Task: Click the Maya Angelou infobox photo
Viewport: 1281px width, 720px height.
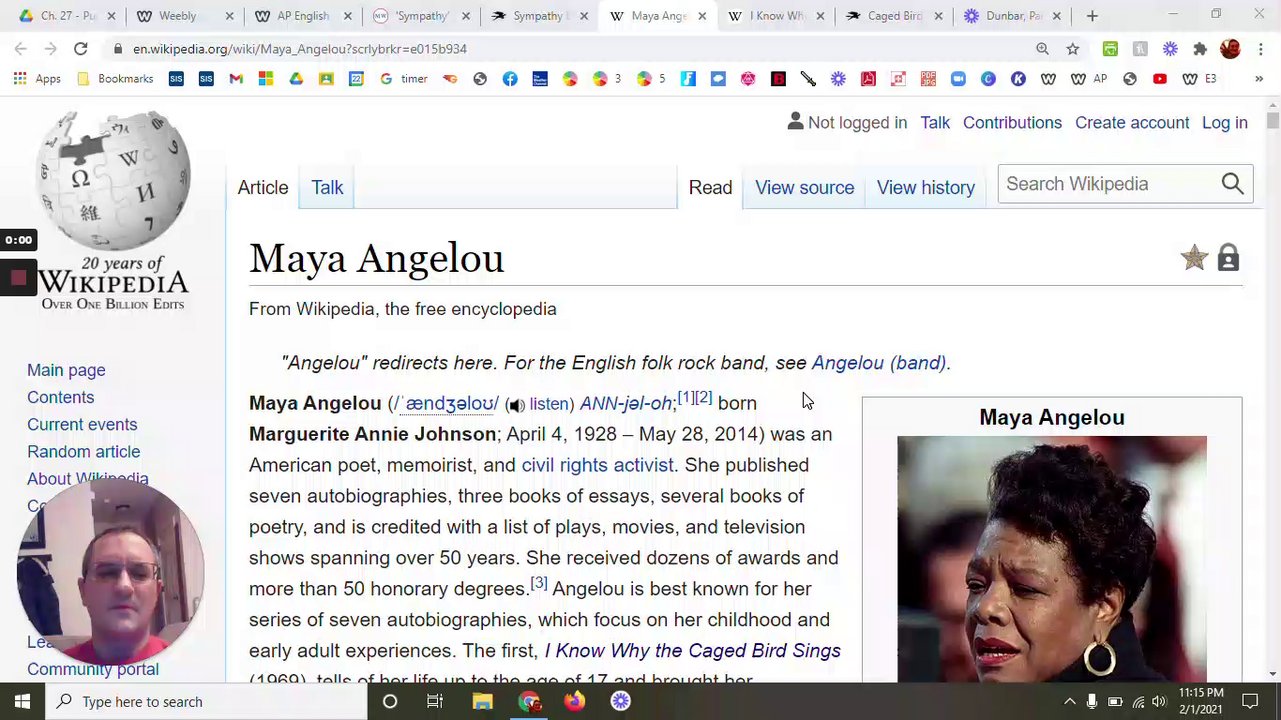Action: tap(1052, 559)
